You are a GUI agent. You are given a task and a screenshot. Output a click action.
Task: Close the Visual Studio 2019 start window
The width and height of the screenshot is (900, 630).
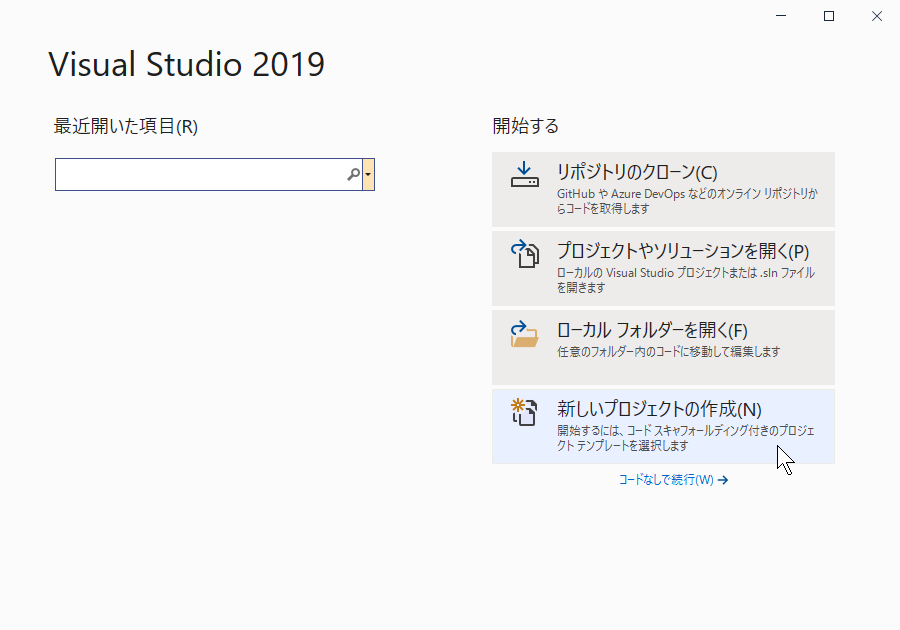tap(876, 16)
